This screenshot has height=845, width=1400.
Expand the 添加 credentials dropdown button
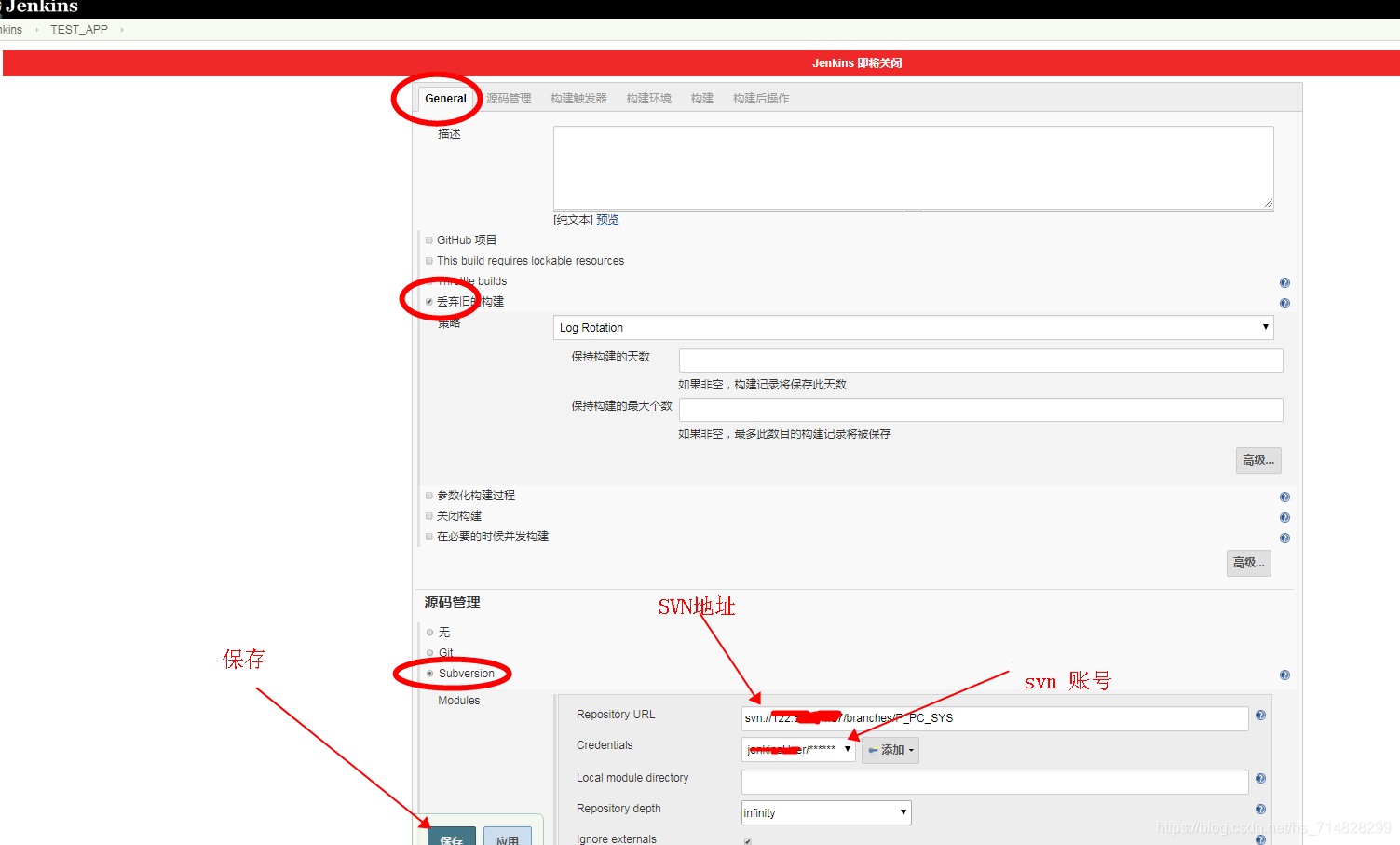click(890, 750)
